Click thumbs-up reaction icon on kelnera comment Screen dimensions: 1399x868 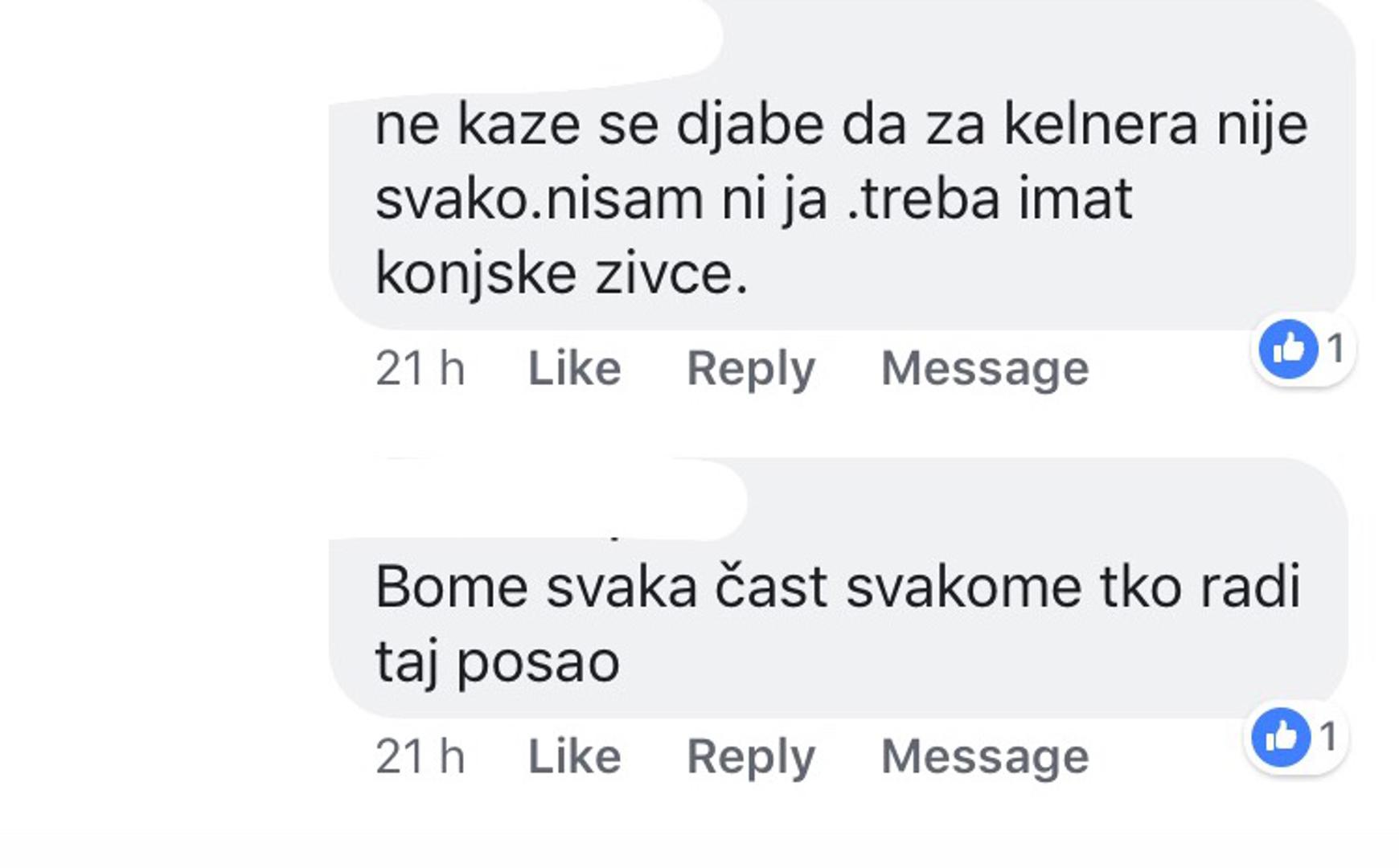point(1288,349)
